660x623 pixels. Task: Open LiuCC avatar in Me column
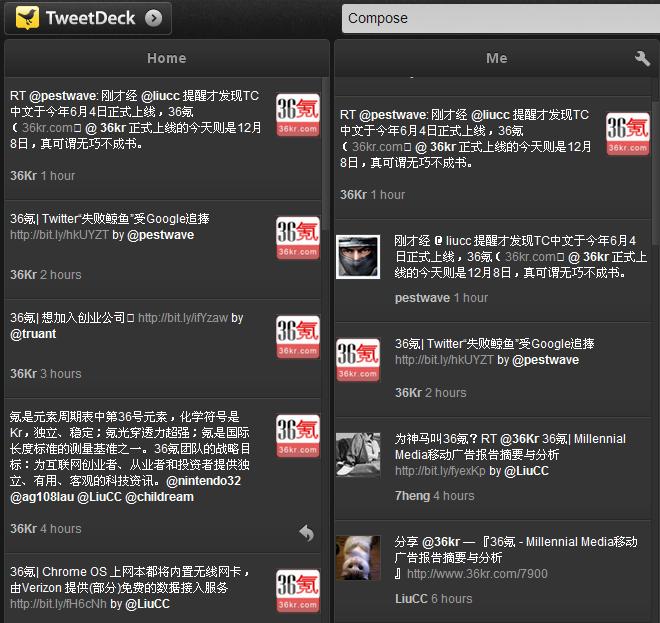358,558
